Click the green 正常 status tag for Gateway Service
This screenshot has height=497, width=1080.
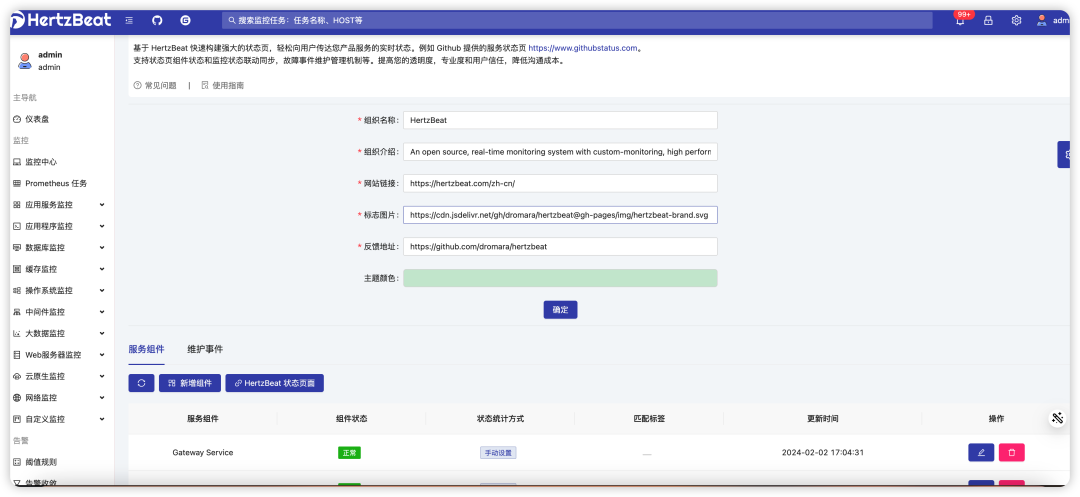tap(349, 453)
